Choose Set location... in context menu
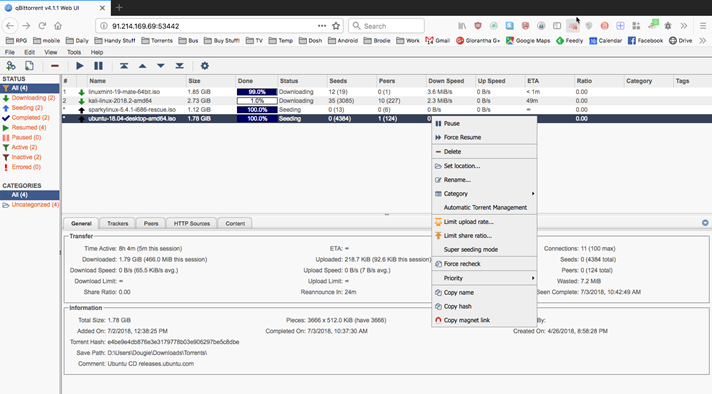 point(484,166)
